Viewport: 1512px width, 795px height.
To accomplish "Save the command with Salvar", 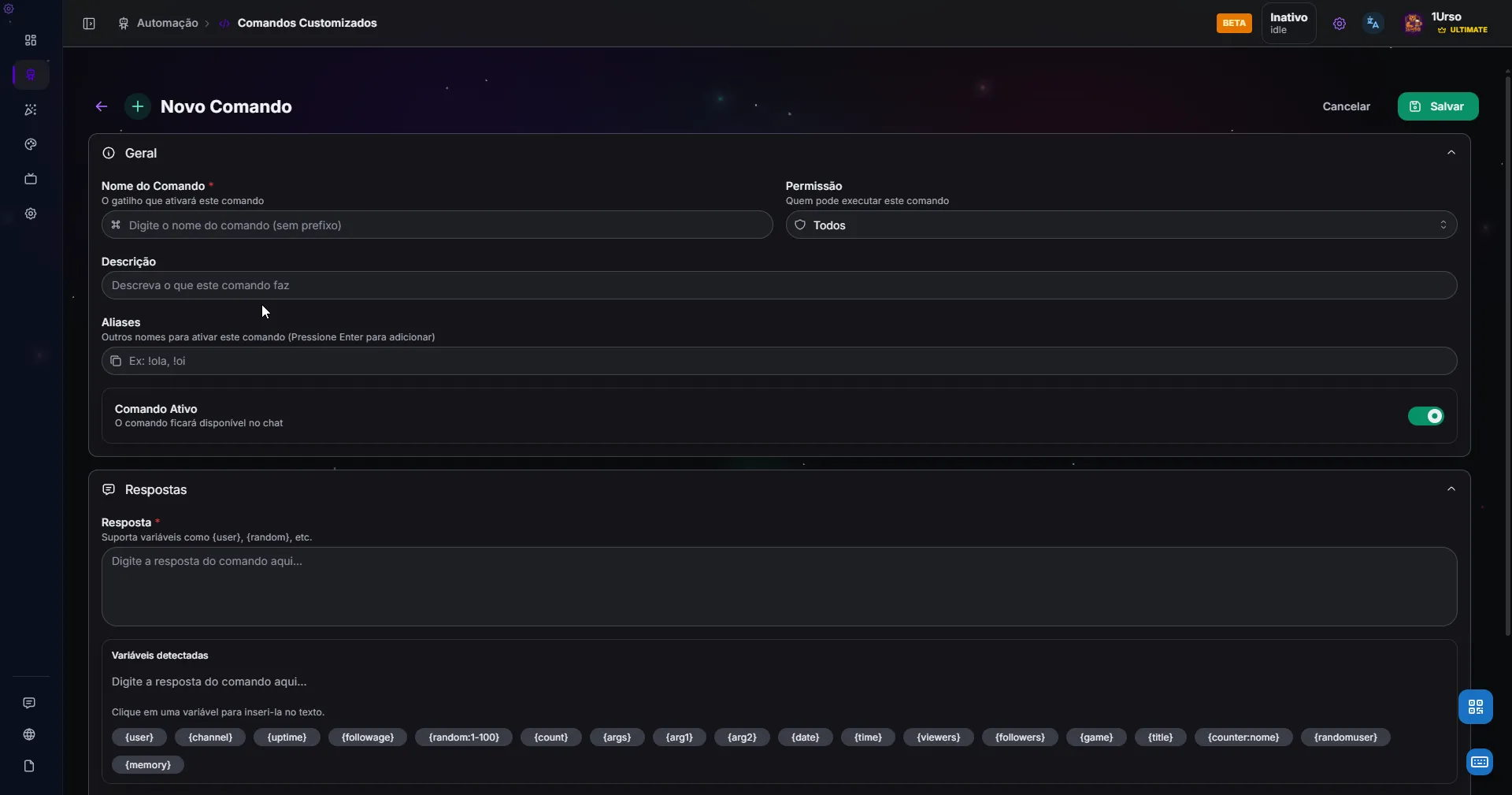I will pyautogui.click(x=1437, y=106).
